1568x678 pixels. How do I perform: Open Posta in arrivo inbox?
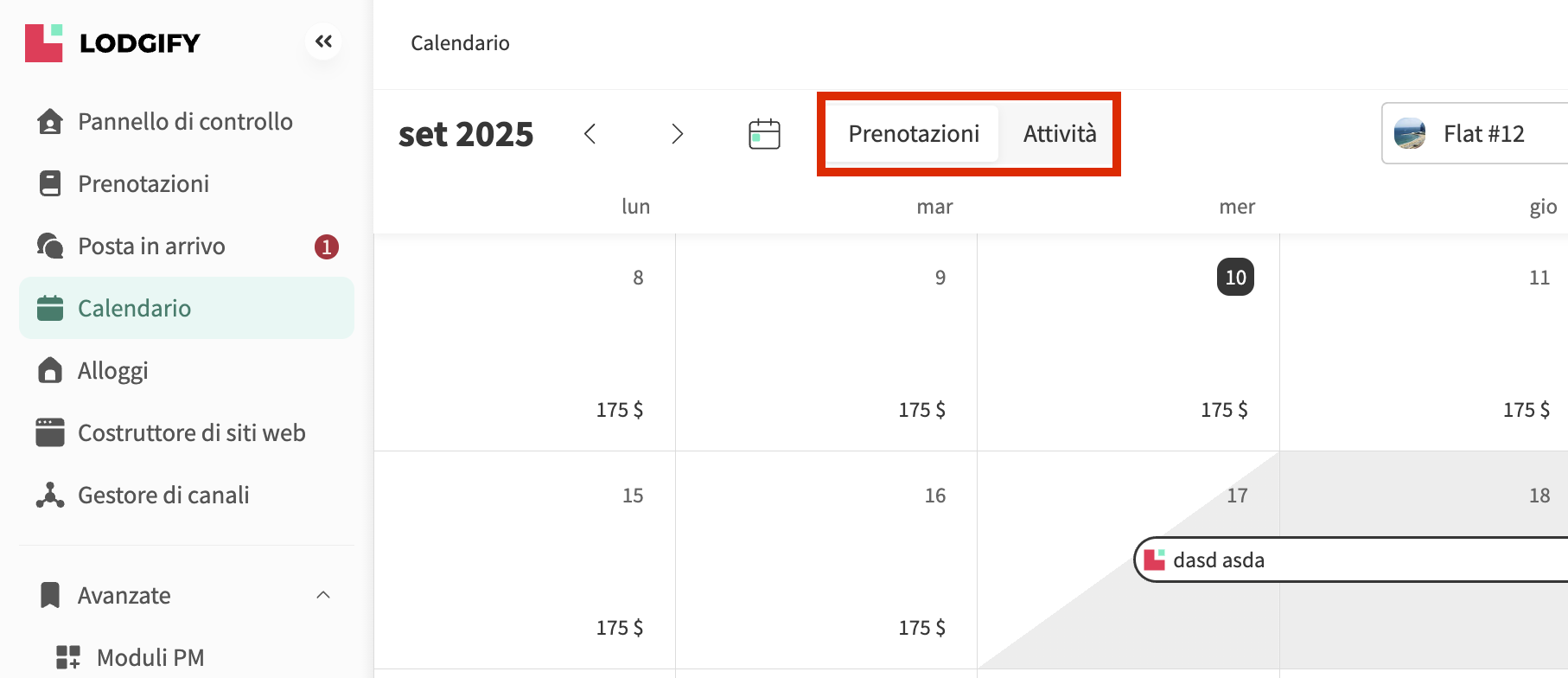pyautogui.click(x=151, y=246)
